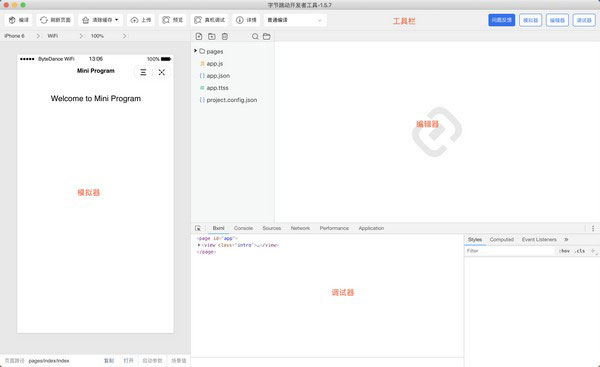
Task: Toggle the 模拟器 simulator panel button
Action: [x=530, y=20]
